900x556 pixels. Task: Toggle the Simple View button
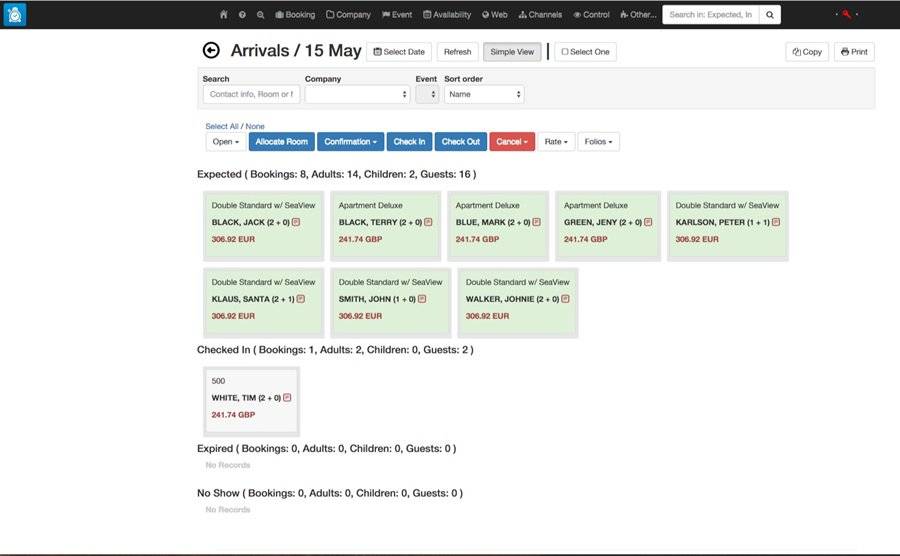[x=512, y=52]
